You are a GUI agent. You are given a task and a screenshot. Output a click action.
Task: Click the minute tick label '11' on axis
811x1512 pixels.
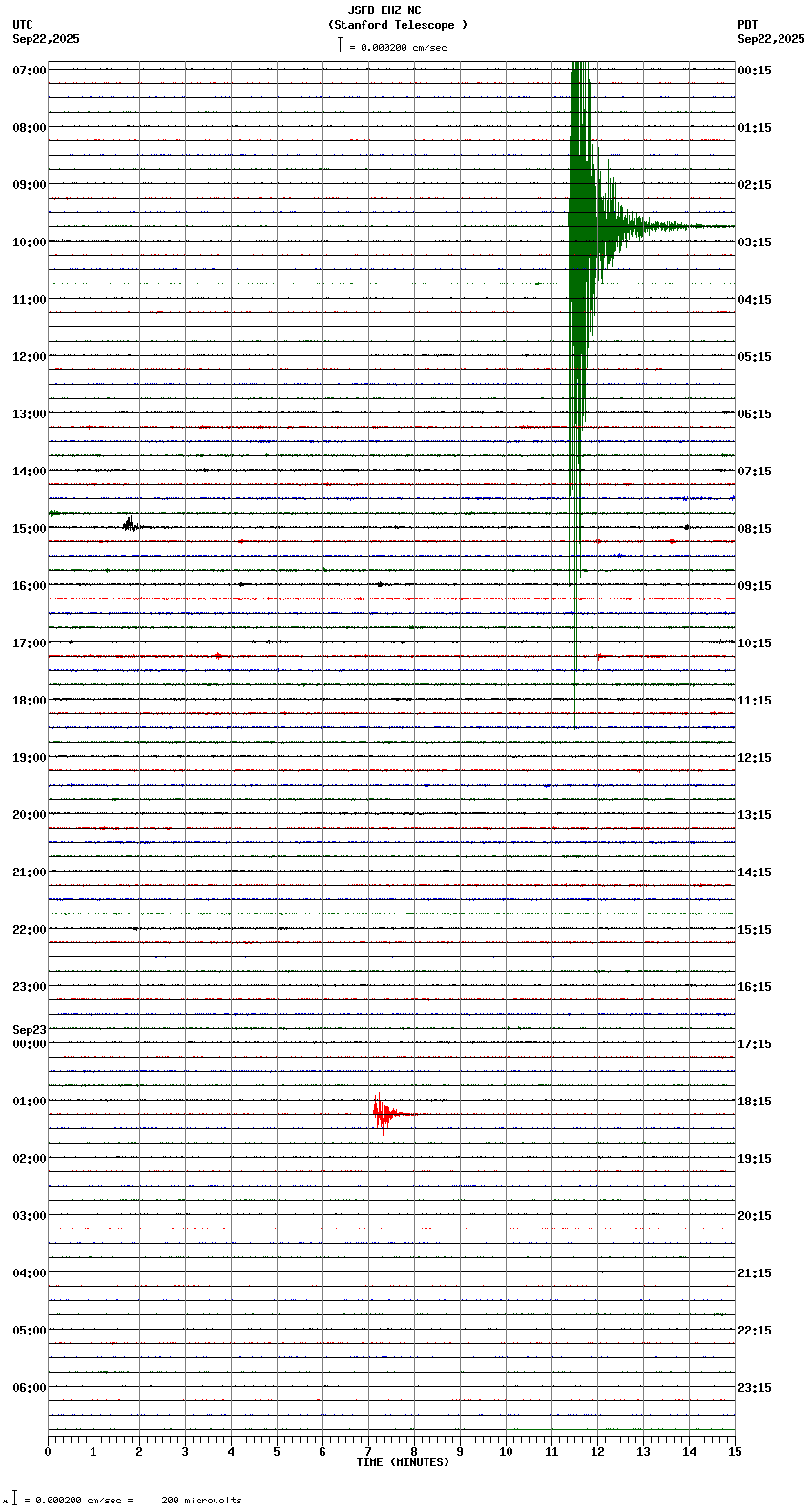tap(551, 1452)
